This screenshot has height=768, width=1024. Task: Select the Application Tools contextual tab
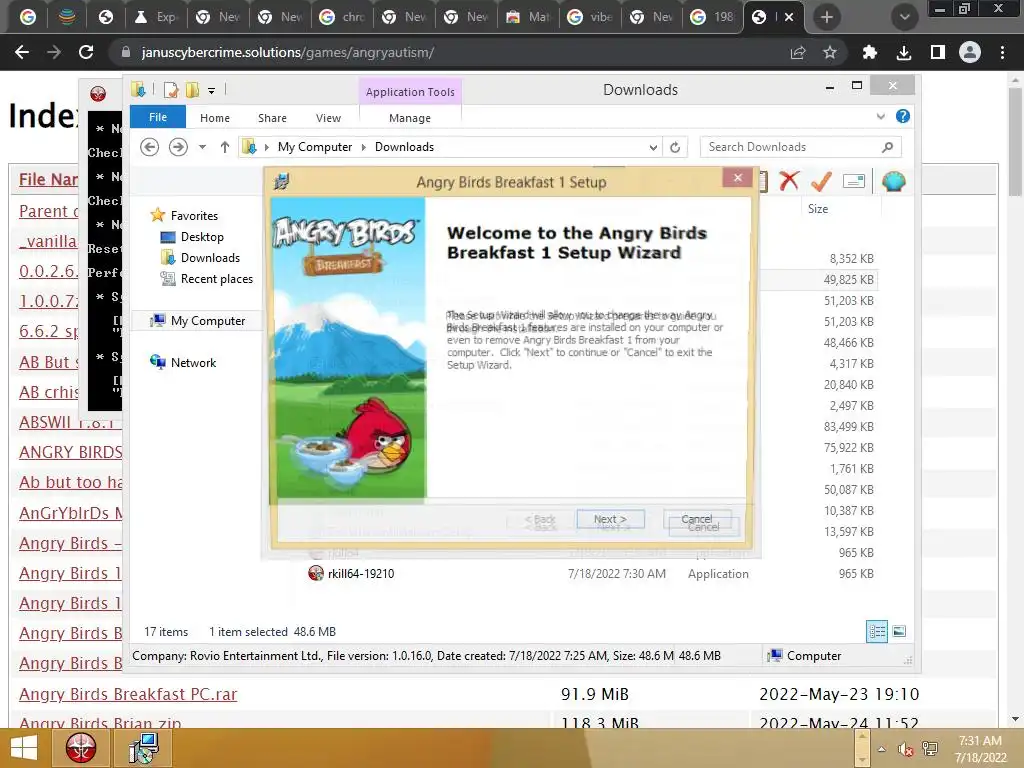[x=410, y=92]
